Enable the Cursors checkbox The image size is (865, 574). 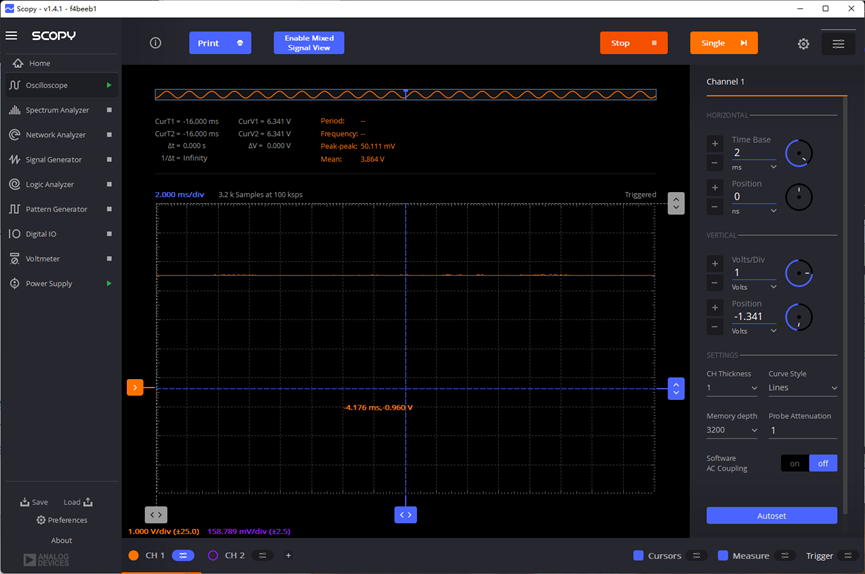638,555
